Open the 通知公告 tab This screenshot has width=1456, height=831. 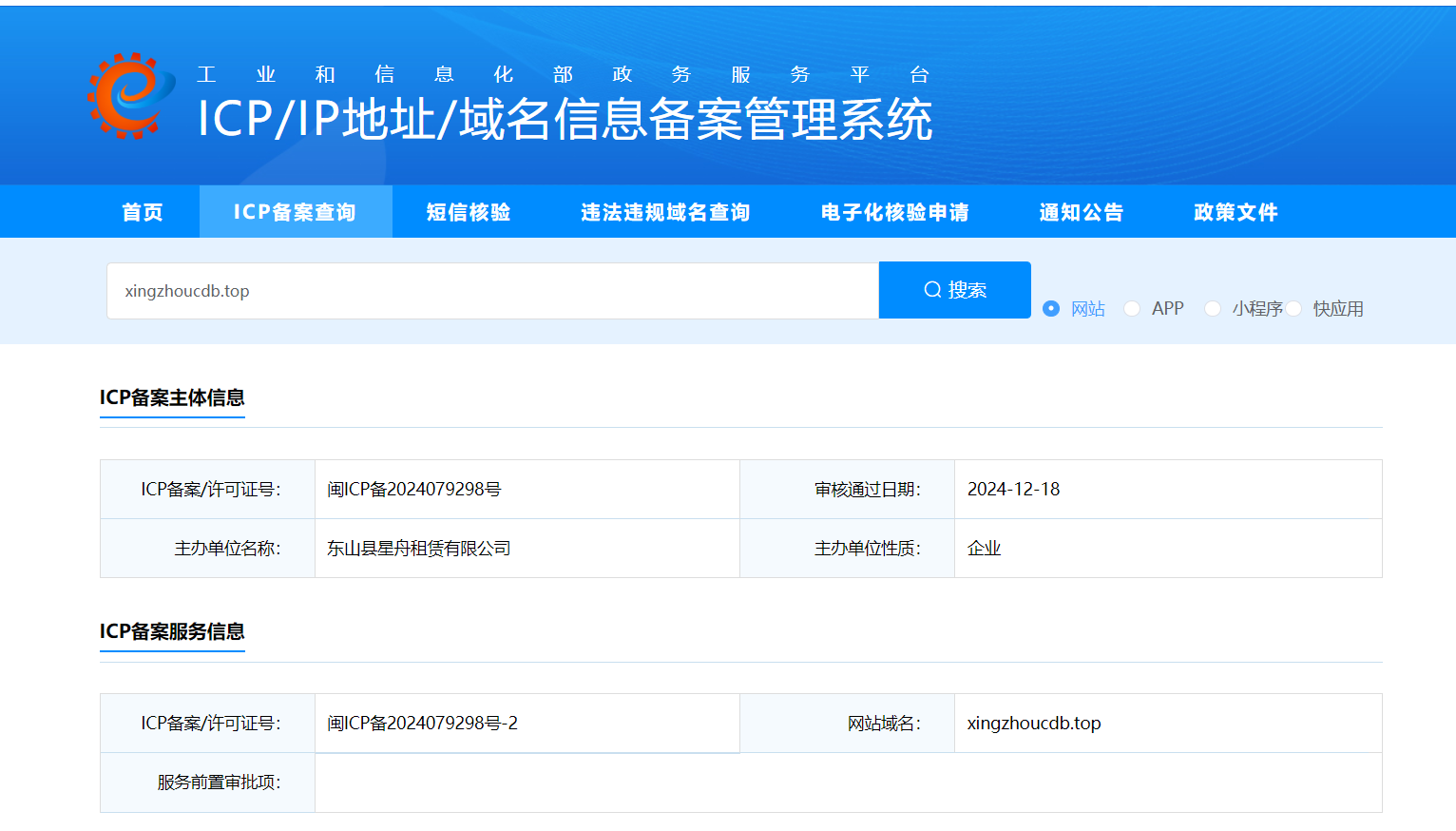(x=1082, y=212)
